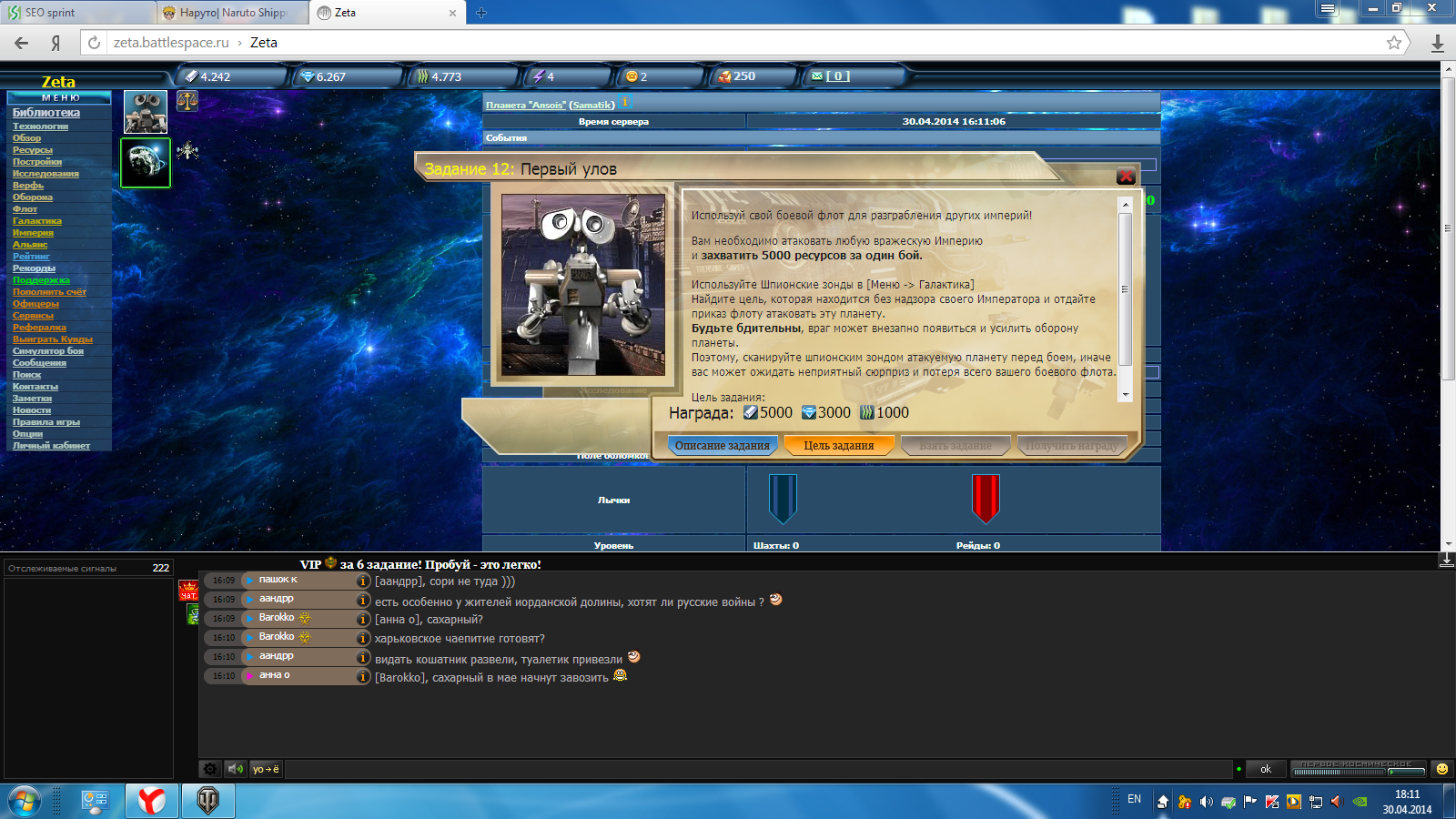Go to Обзор in the side menu
The height and width of the screenshot is (819, 1456).
pos(26,138)
